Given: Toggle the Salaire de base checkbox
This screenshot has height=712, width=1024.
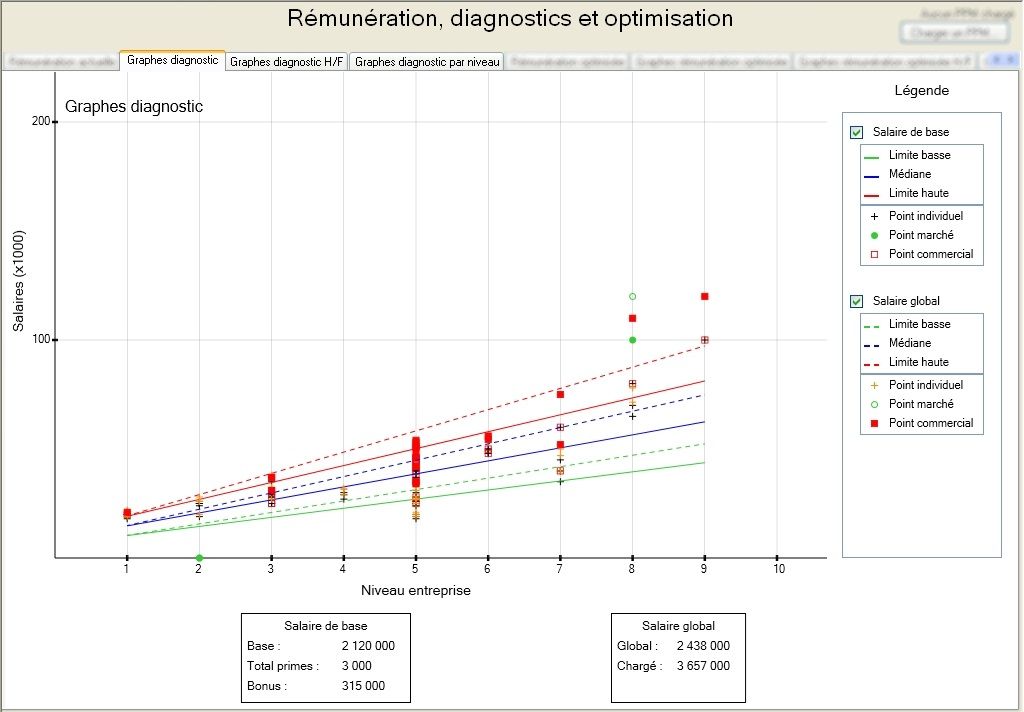Looking at the screenshot, I should (x=856, y=133).
